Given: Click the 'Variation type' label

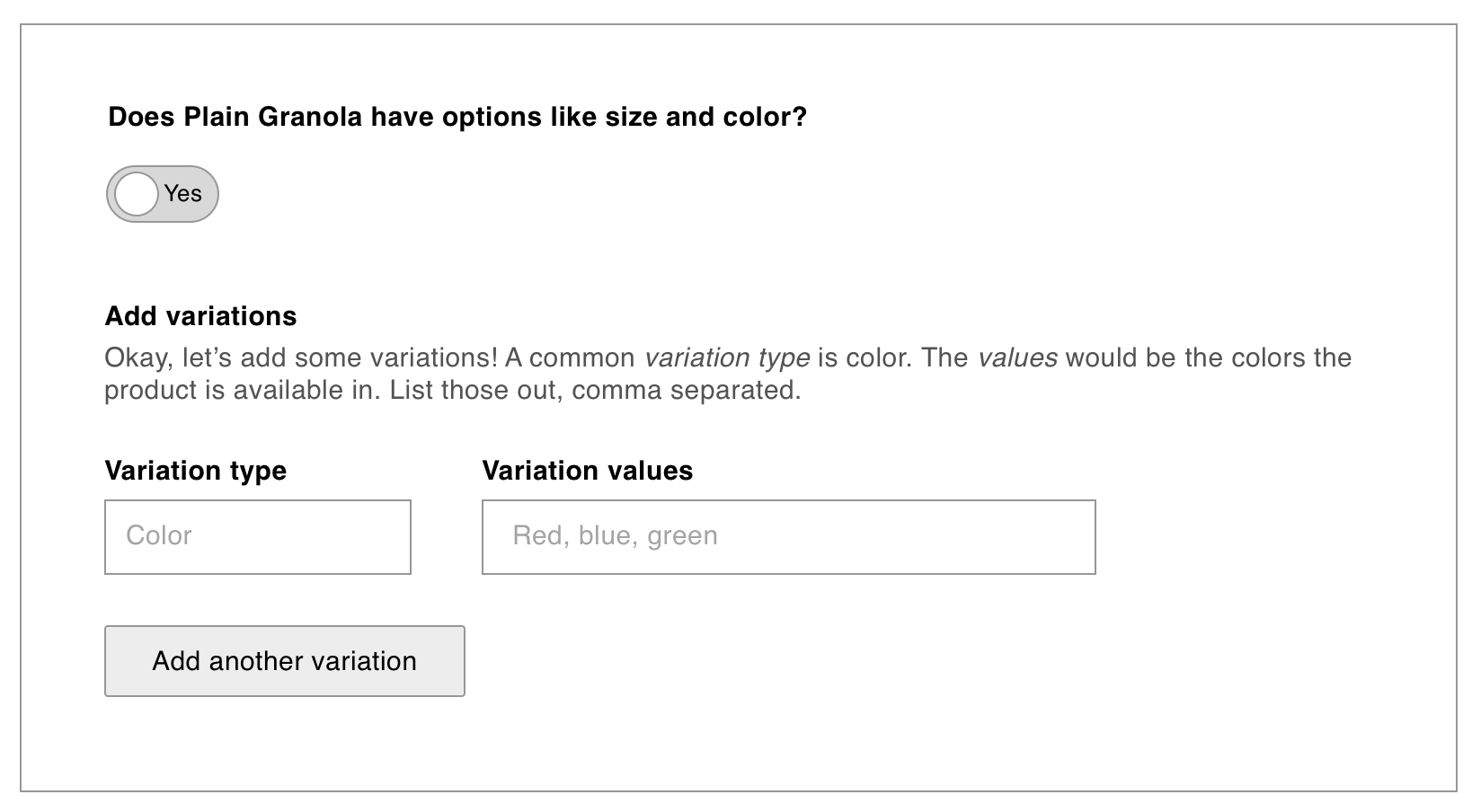Looking at the screenshot, I should 195,471.
